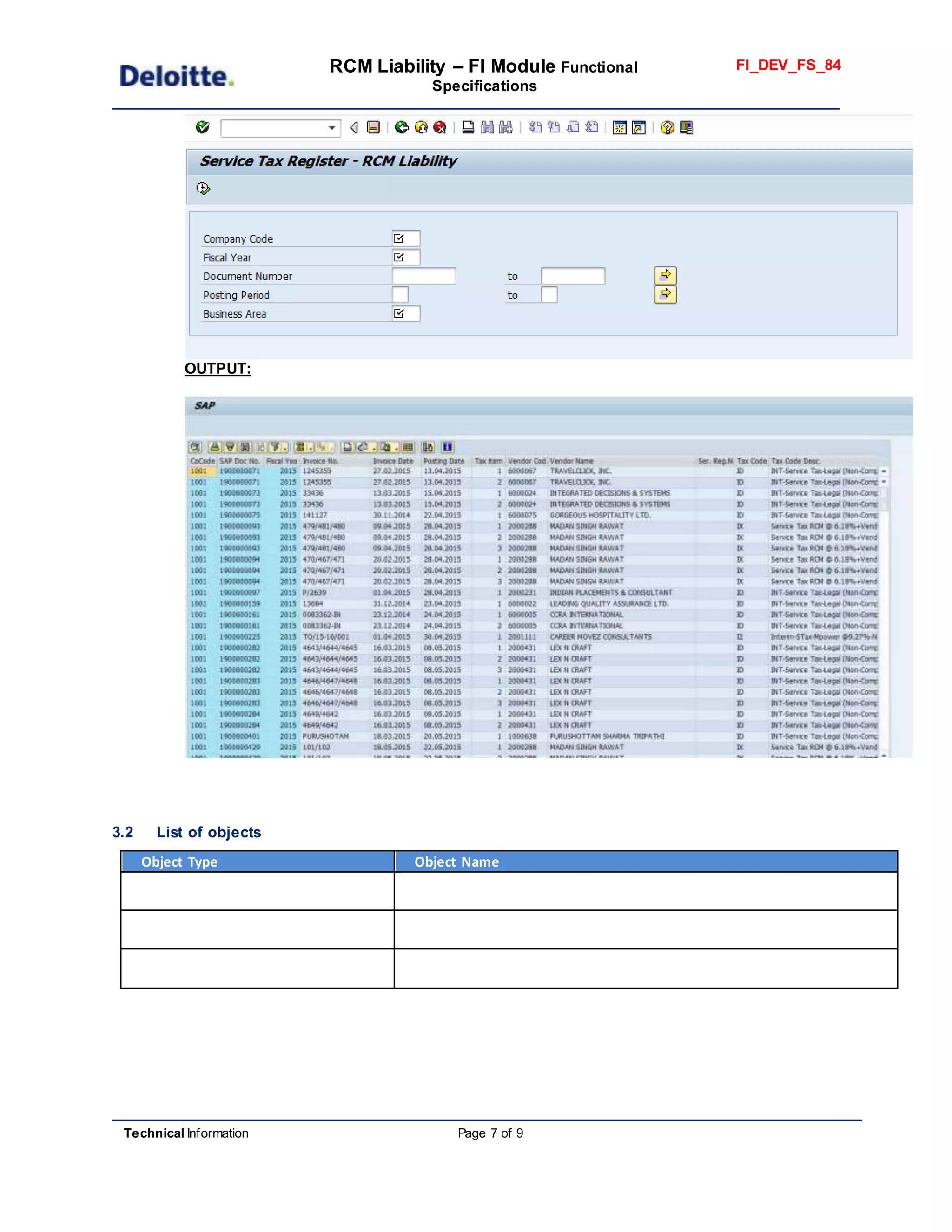
Task: Click the Business Area input field
Action: pos(406,313)
